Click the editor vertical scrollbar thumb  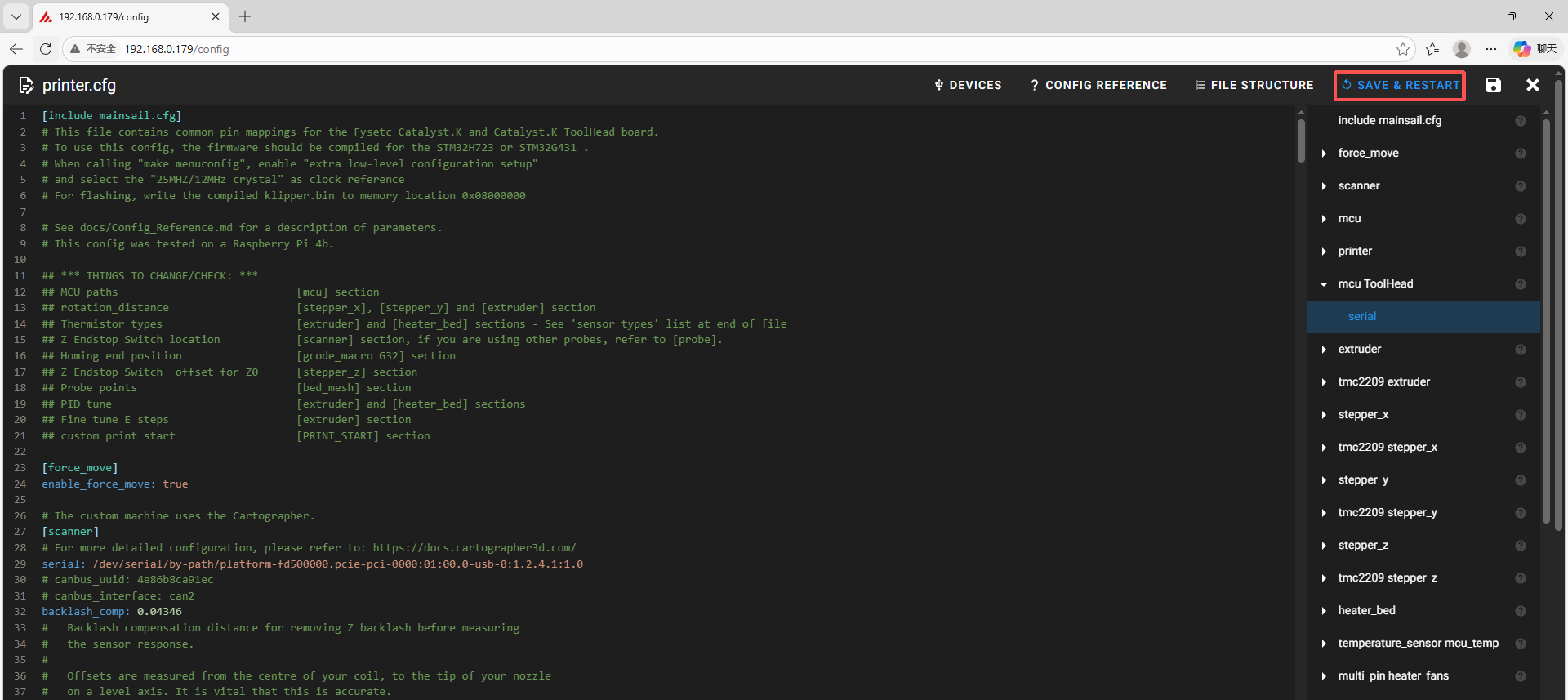point(1300,140)
